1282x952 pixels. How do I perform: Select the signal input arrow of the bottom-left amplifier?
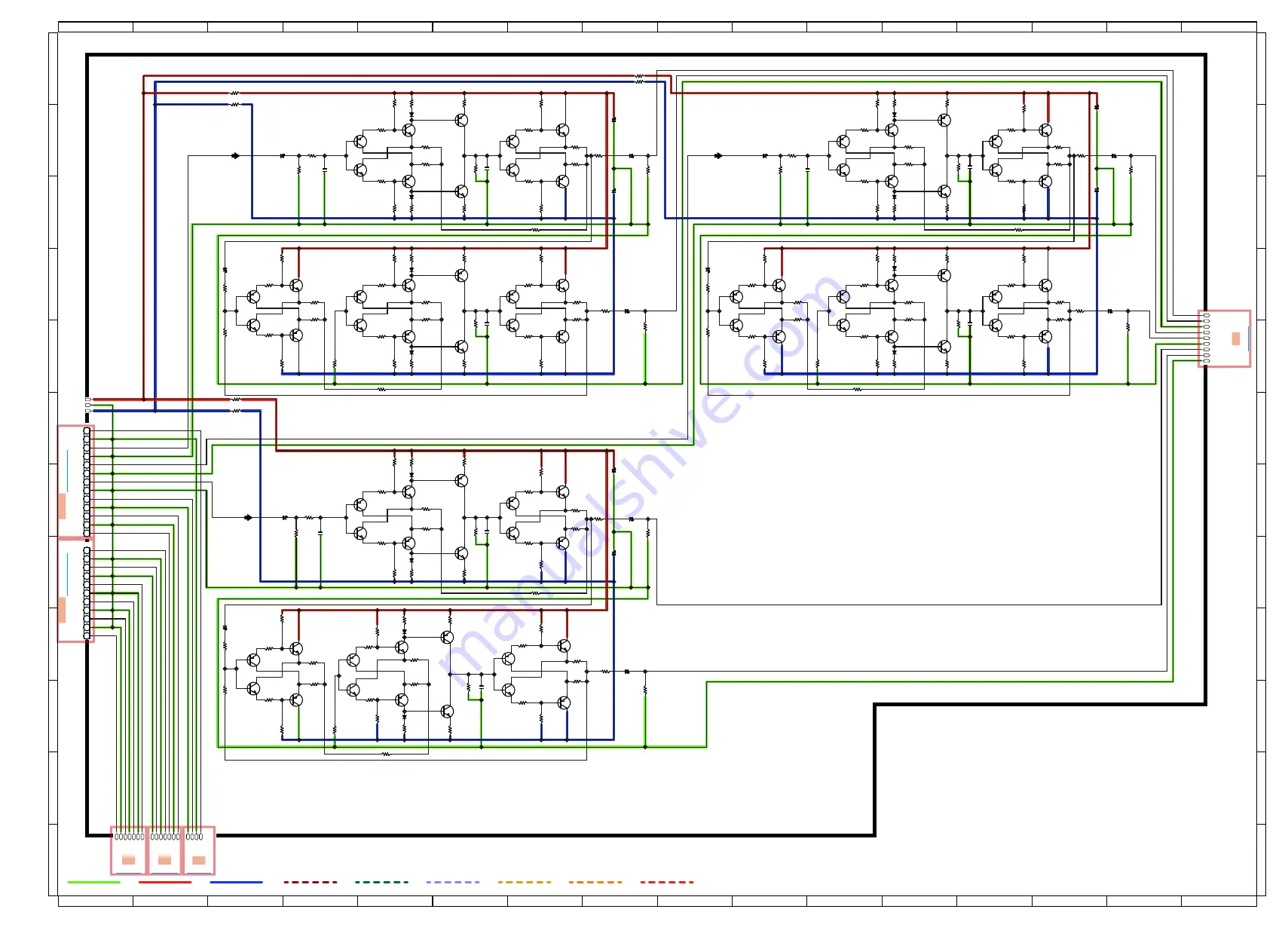(249, 518)
